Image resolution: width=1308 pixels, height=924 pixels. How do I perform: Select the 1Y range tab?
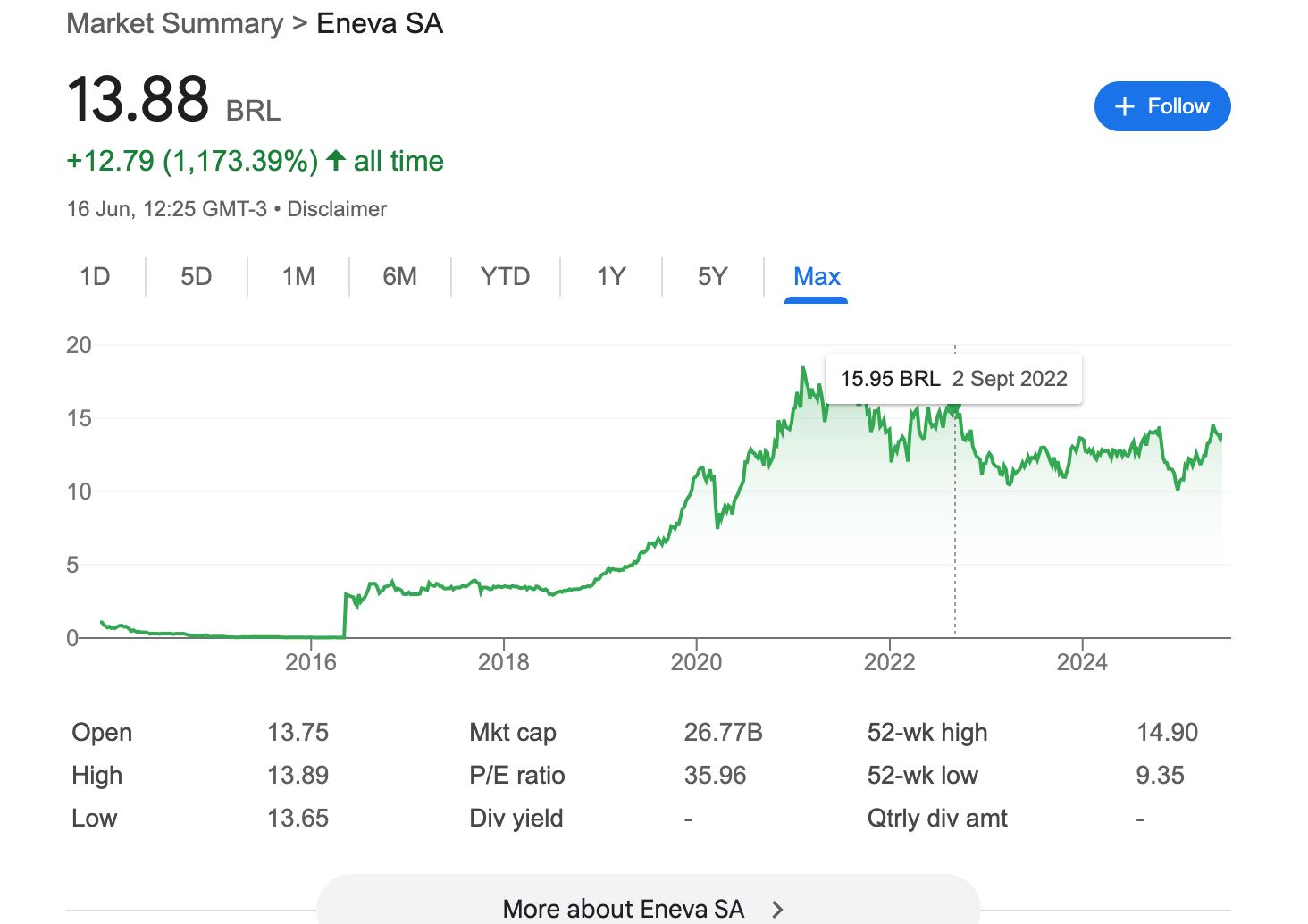(x=611, y=277)
